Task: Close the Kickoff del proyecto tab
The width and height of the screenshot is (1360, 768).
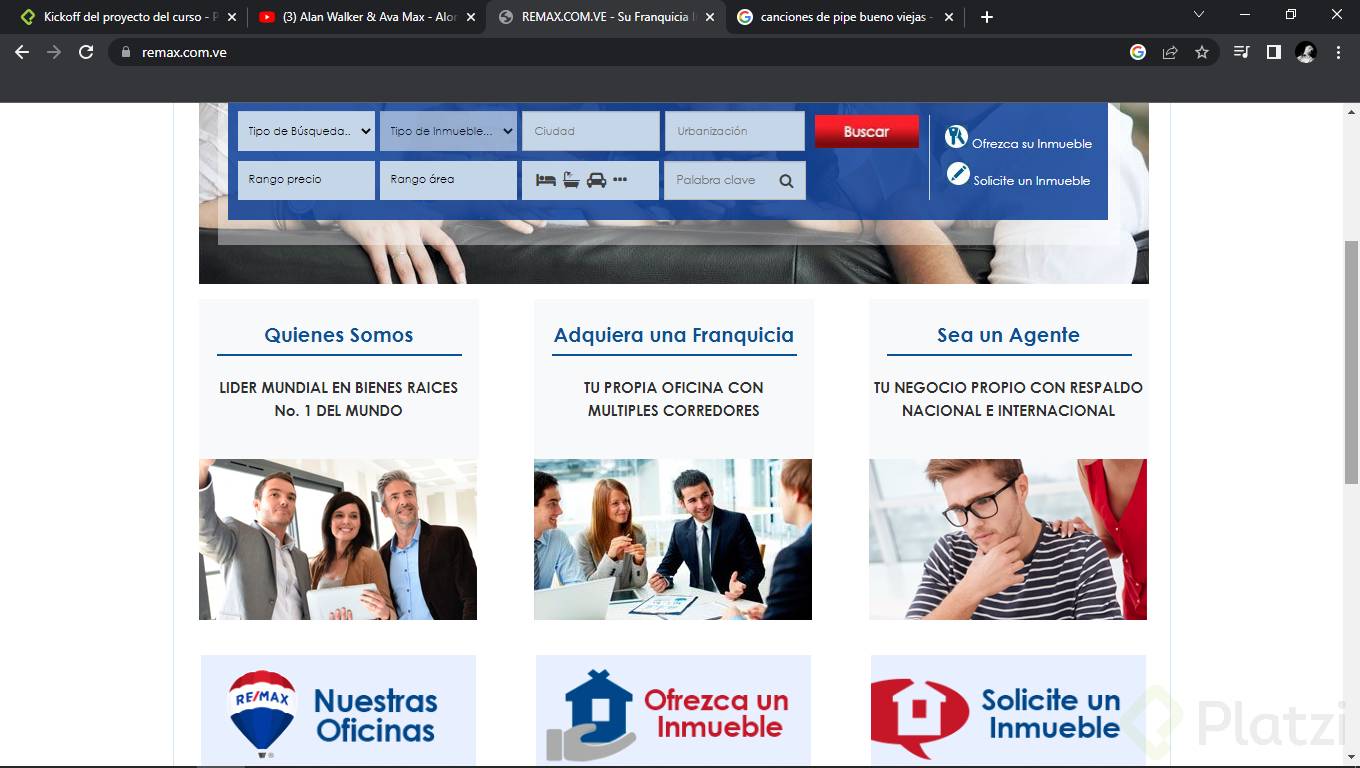Action: coord(232,17)
